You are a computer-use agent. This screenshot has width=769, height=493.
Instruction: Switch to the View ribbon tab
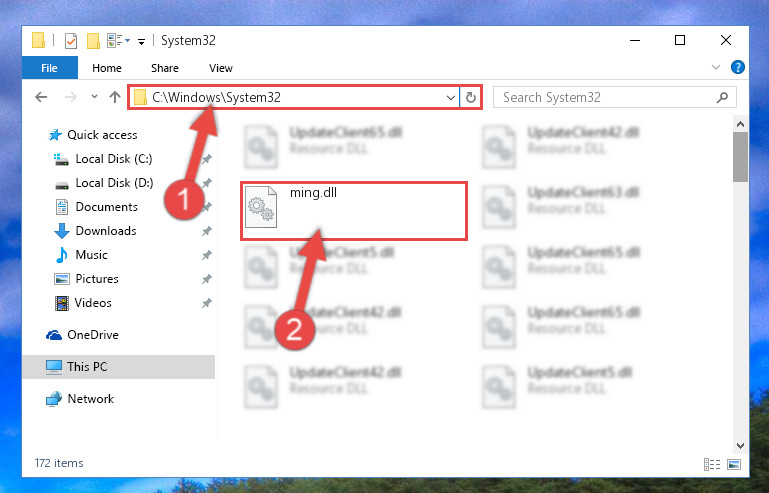tap(221, 68)
